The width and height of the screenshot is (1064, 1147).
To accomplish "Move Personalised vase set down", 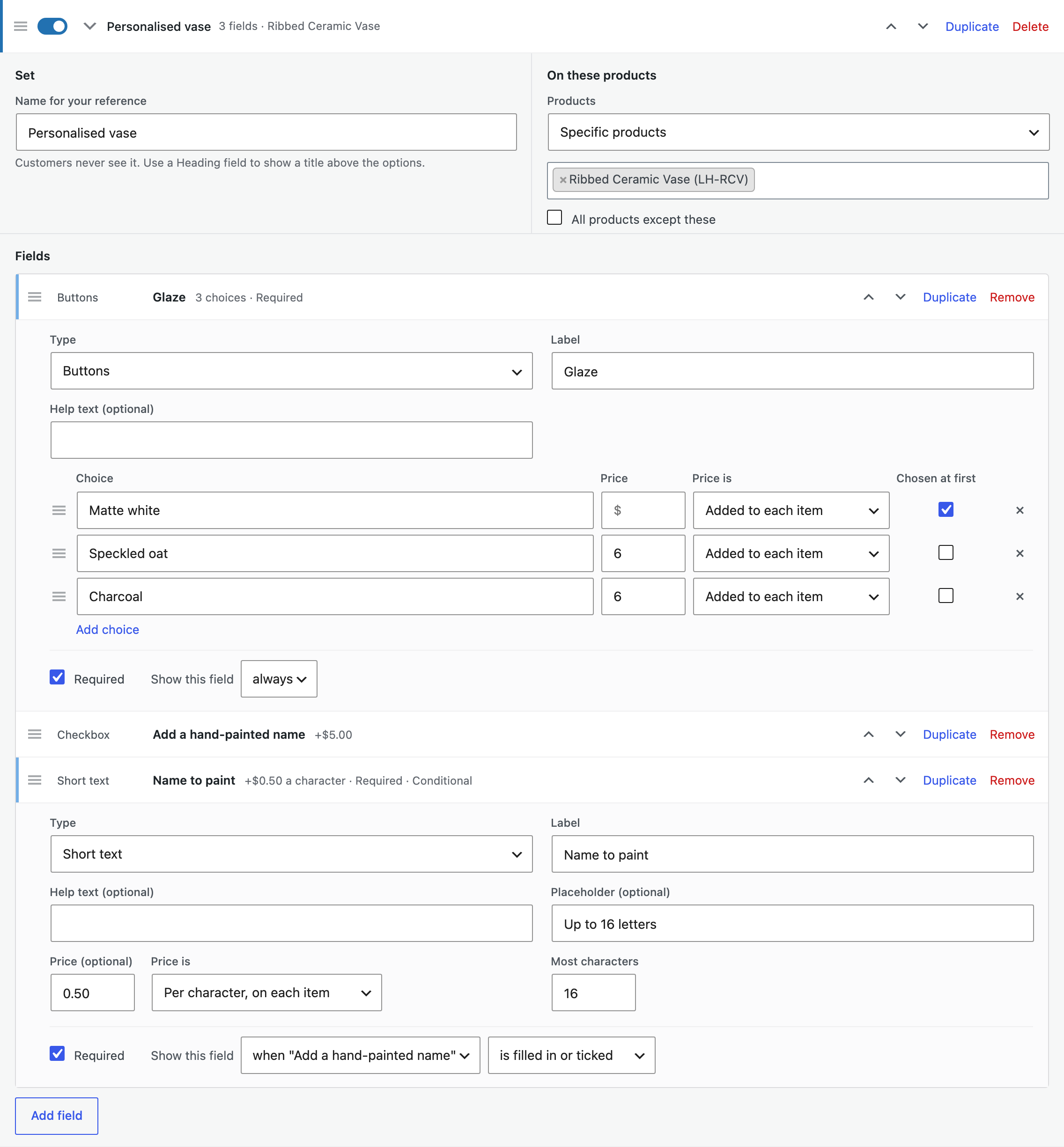I will click(923, 27).
